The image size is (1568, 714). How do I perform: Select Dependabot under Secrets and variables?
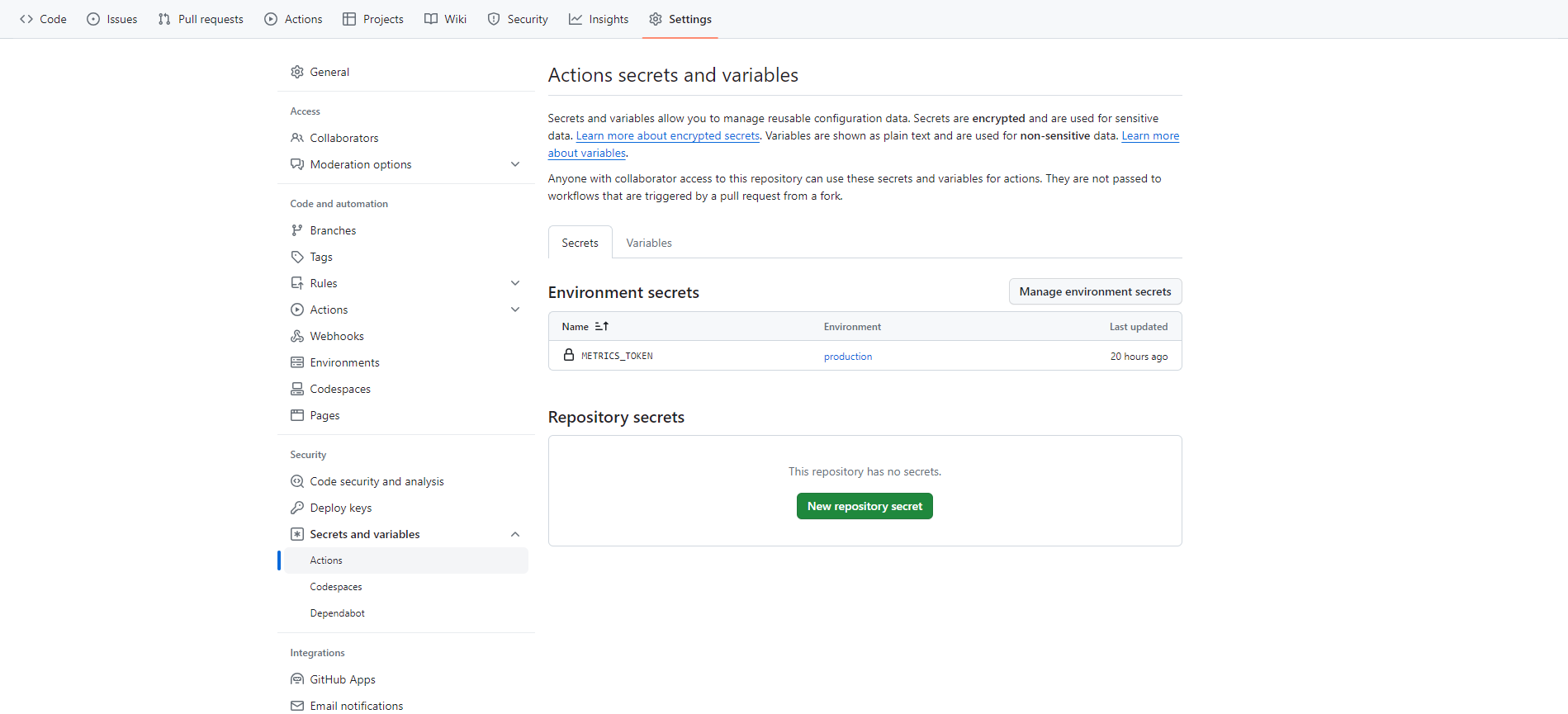(338, 613)
